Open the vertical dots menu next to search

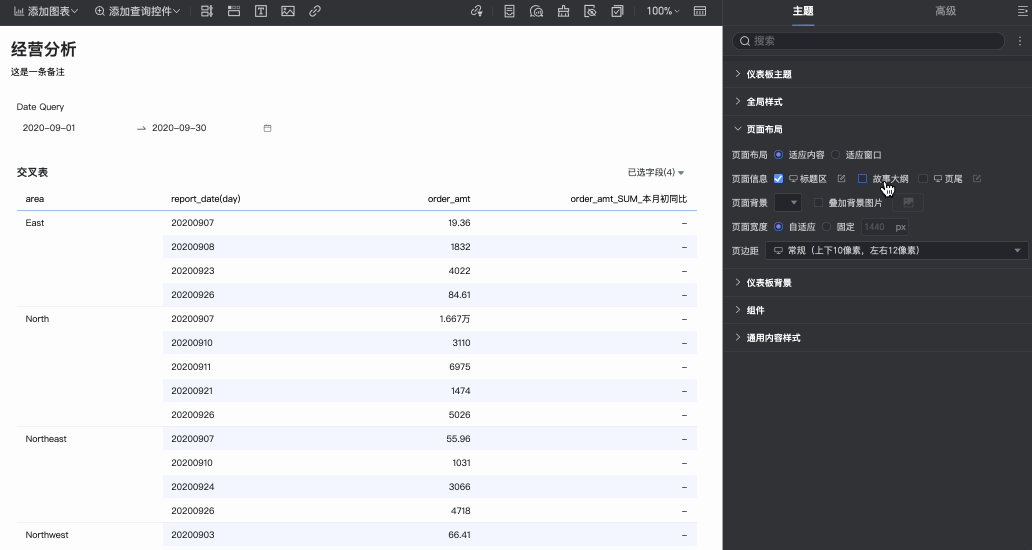[1019, 41]
